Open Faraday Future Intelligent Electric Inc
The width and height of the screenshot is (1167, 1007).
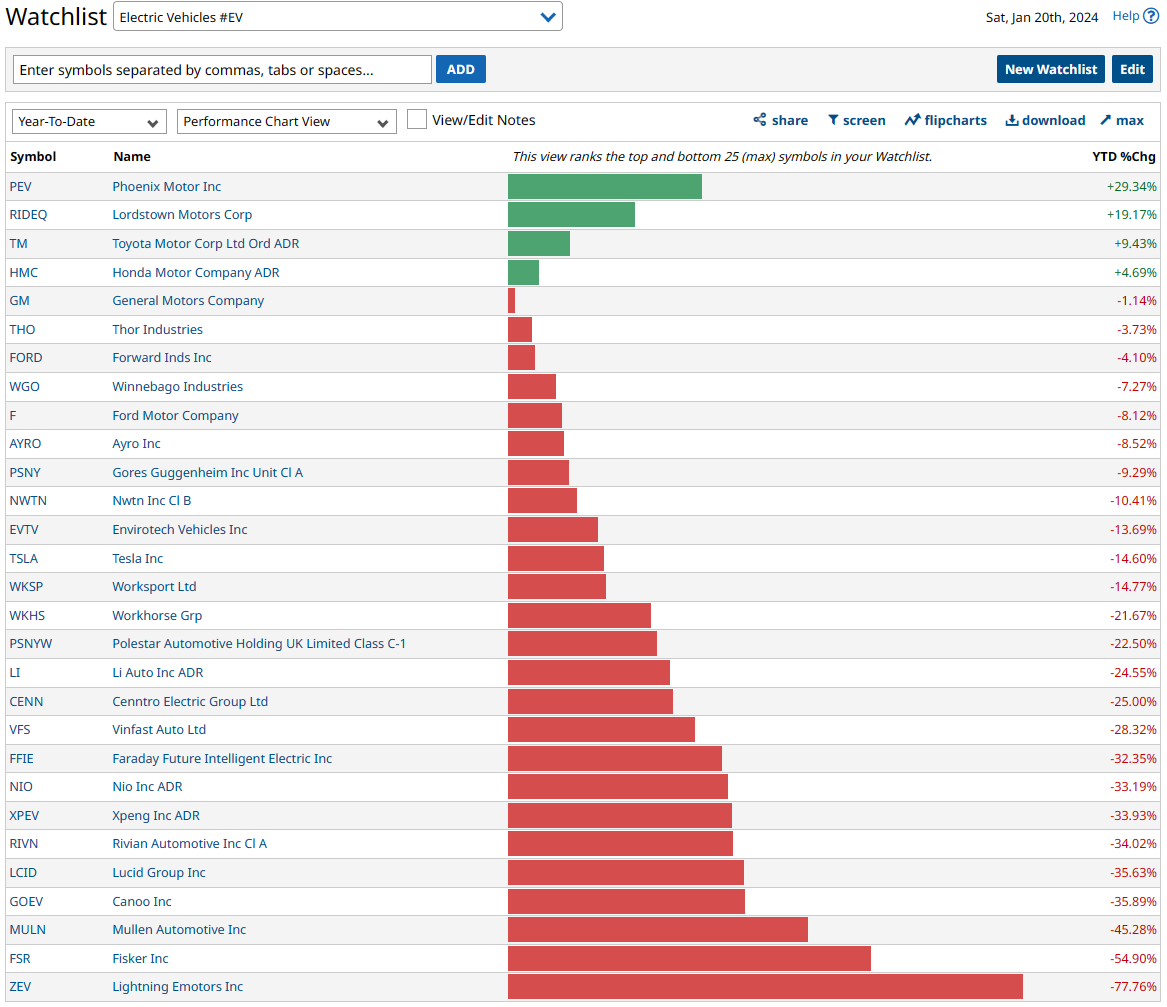coord(222,758)
